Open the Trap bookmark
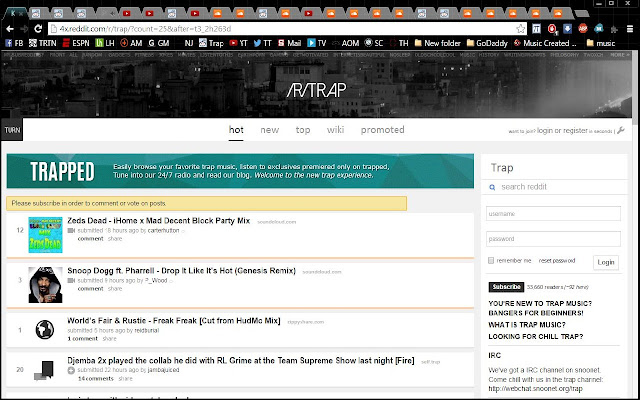This screenshot has width=640, height=400. [211, 43]
